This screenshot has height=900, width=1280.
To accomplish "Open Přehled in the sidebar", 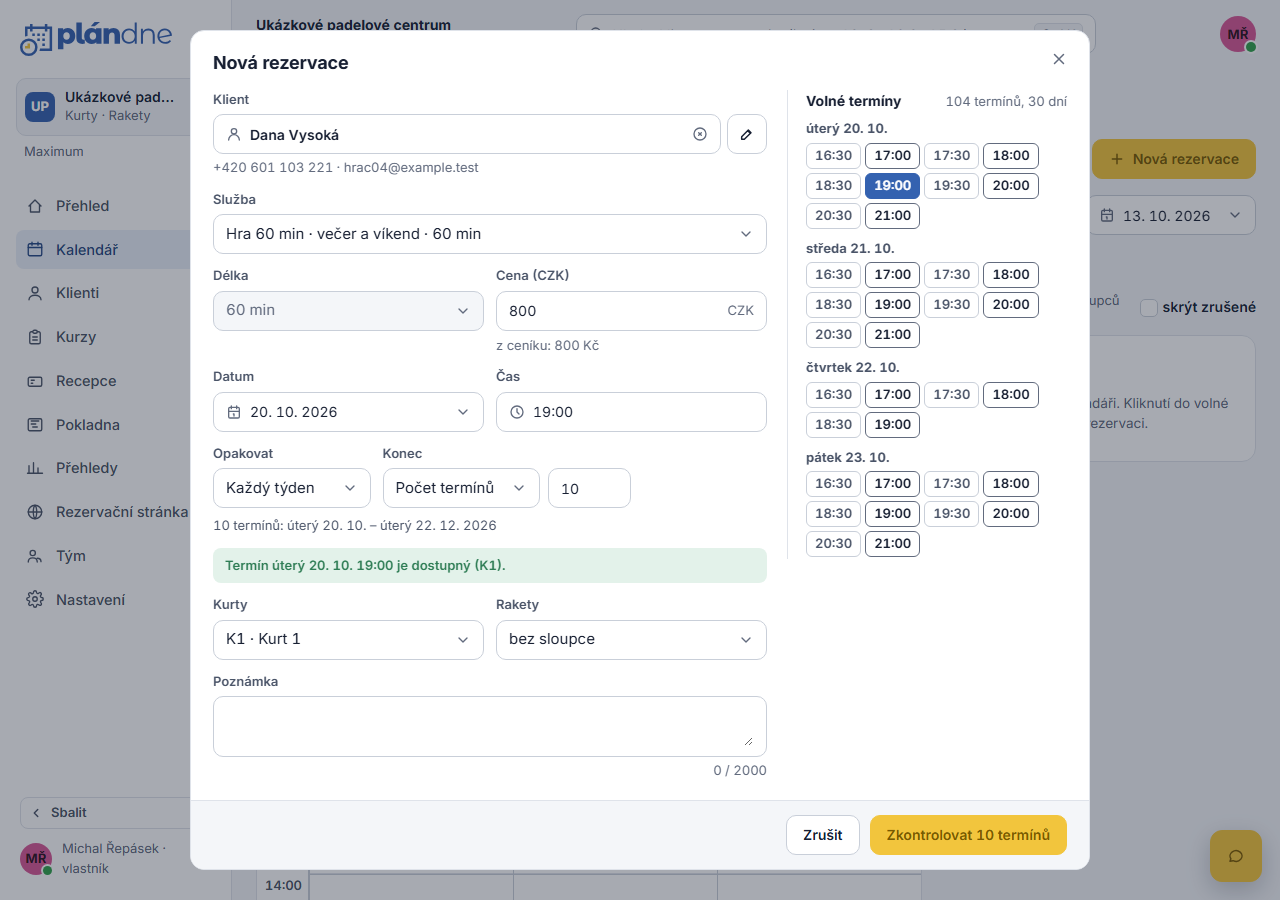I will [x=103, y=206].
